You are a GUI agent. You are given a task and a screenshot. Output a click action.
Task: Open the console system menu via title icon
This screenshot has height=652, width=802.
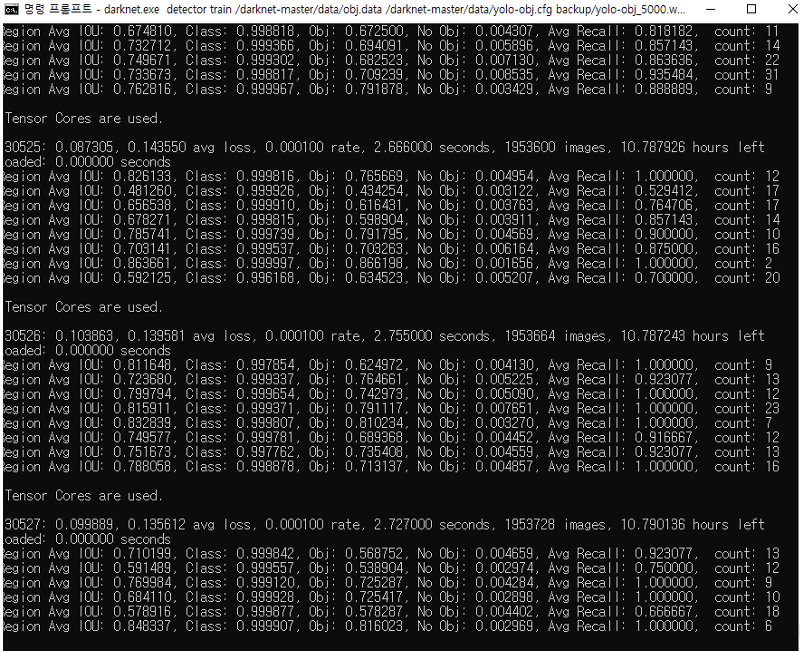10,10
